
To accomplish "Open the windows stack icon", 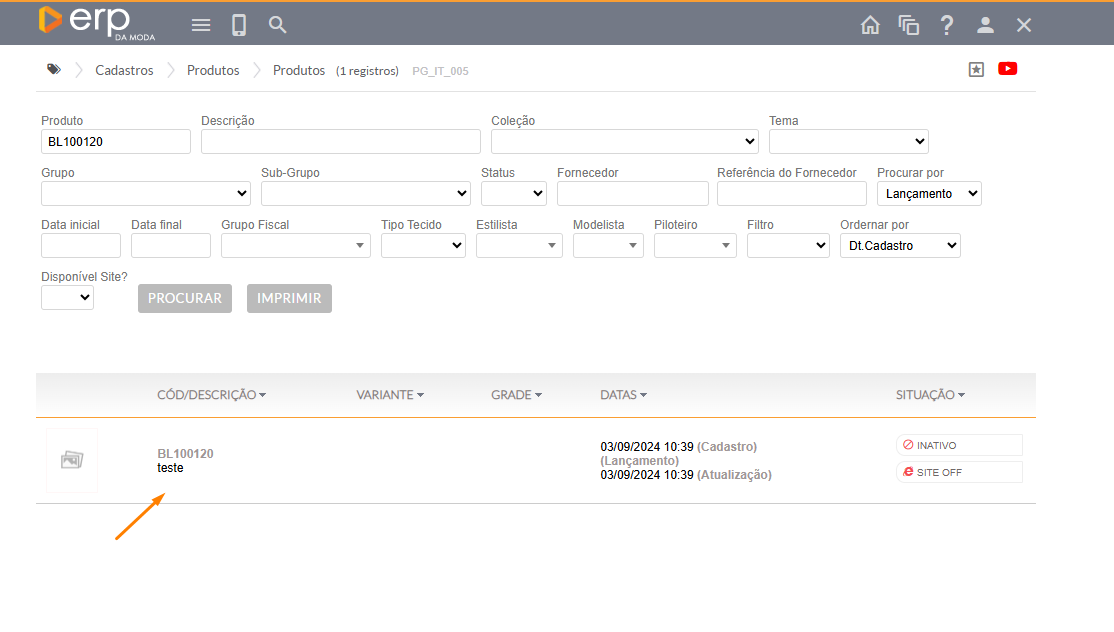I will tap(908, 26).
